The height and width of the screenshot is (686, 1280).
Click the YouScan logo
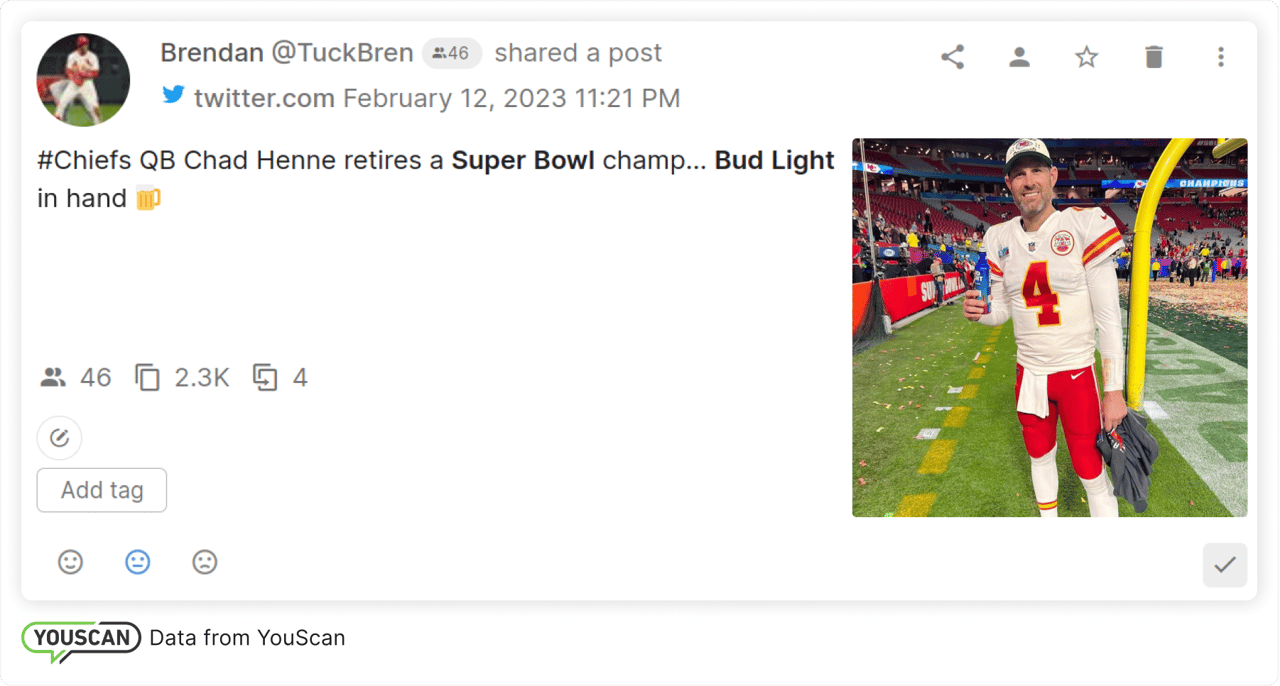coord(81,639)
